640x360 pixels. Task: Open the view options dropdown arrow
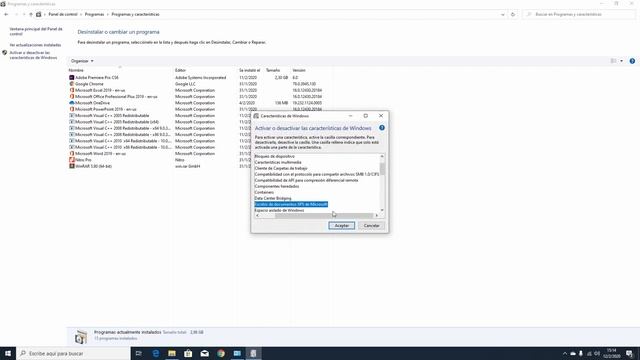pyautogui.click(x=622, y=61)
